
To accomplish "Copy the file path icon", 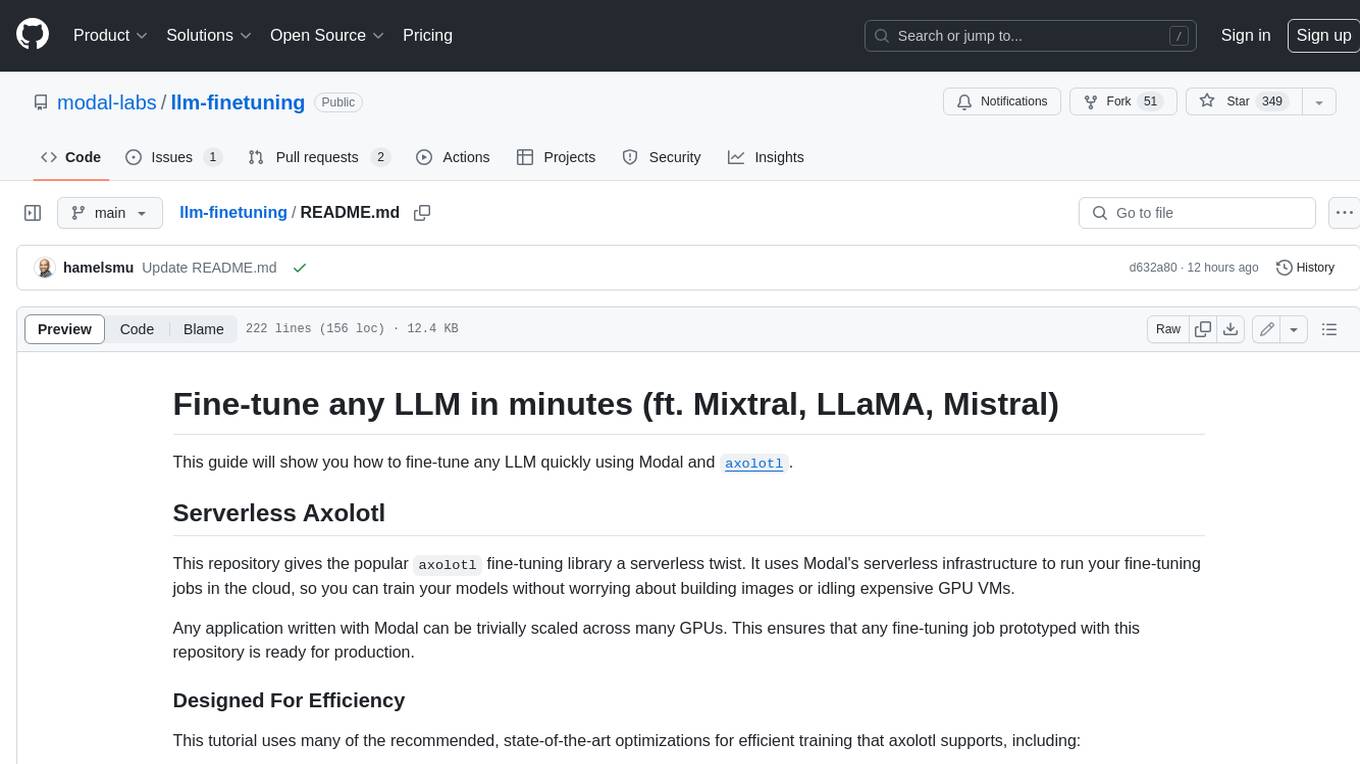I will tap(422, 212).
